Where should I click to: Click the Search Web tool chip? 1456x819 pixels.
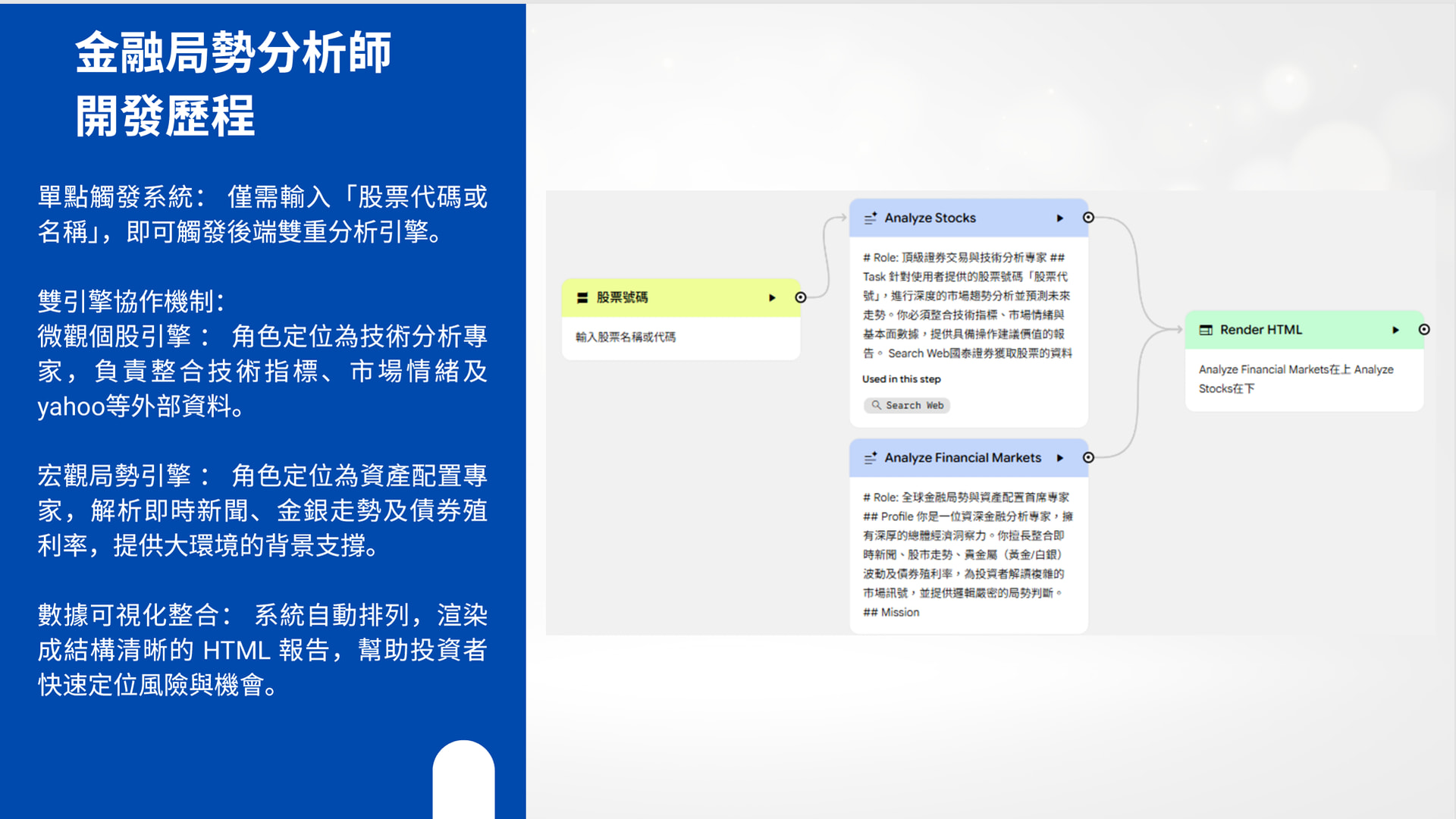[907, 406]
